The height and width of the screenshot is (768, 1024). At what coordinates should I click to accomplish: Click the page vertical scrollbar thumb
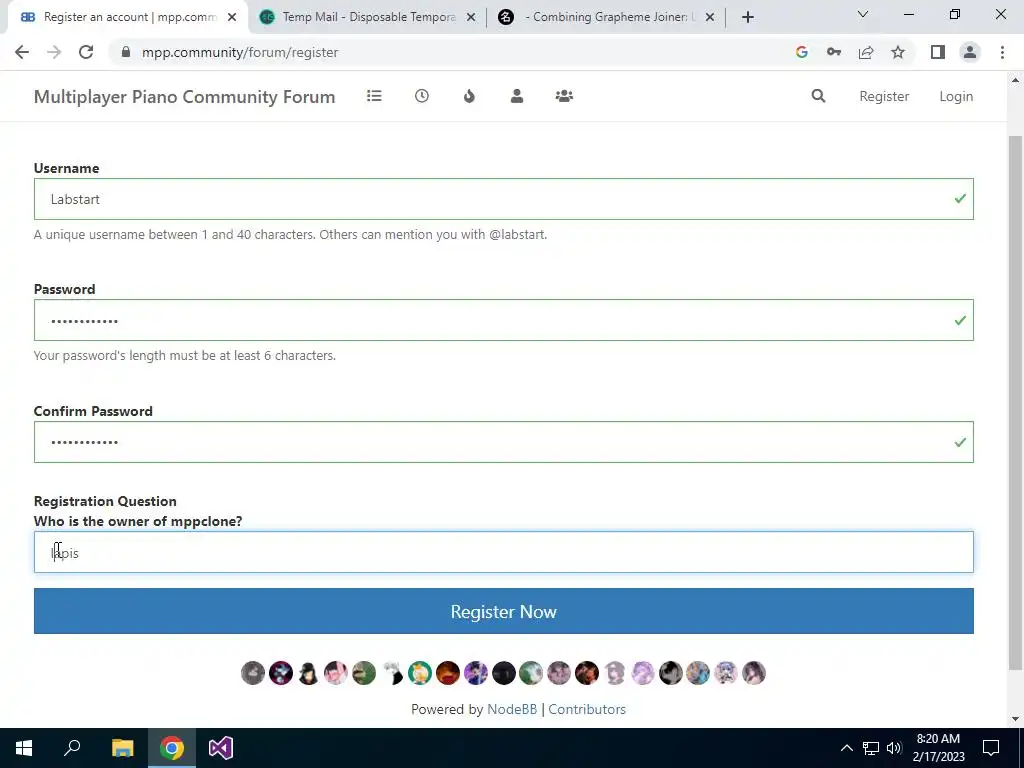tap(1015, 402)
